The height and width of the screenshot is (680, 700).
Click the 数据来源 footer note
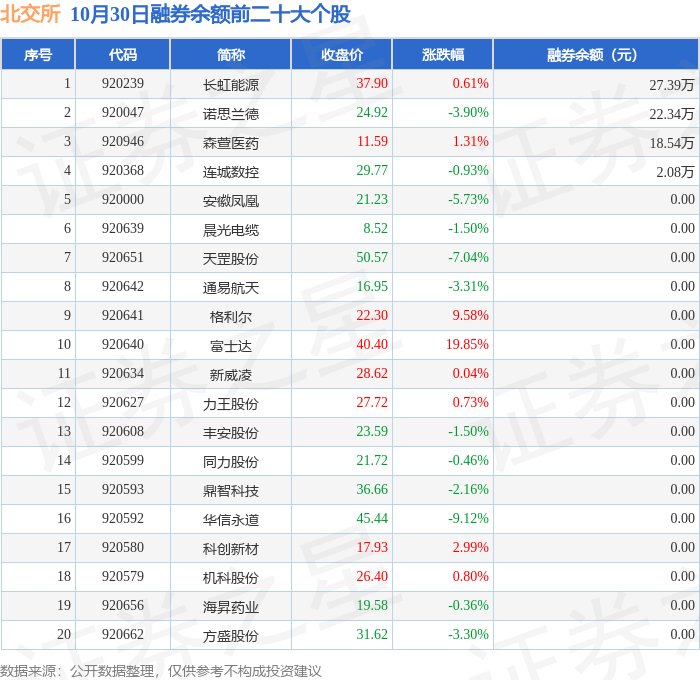161,671
